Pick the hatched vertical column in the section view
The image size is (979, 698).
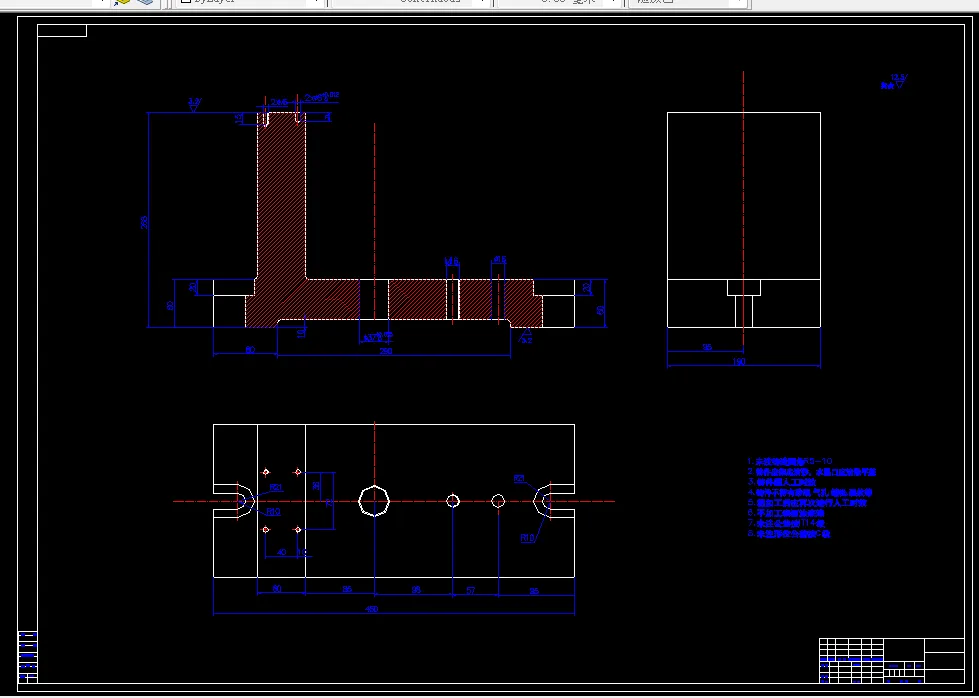pos(282,197)
